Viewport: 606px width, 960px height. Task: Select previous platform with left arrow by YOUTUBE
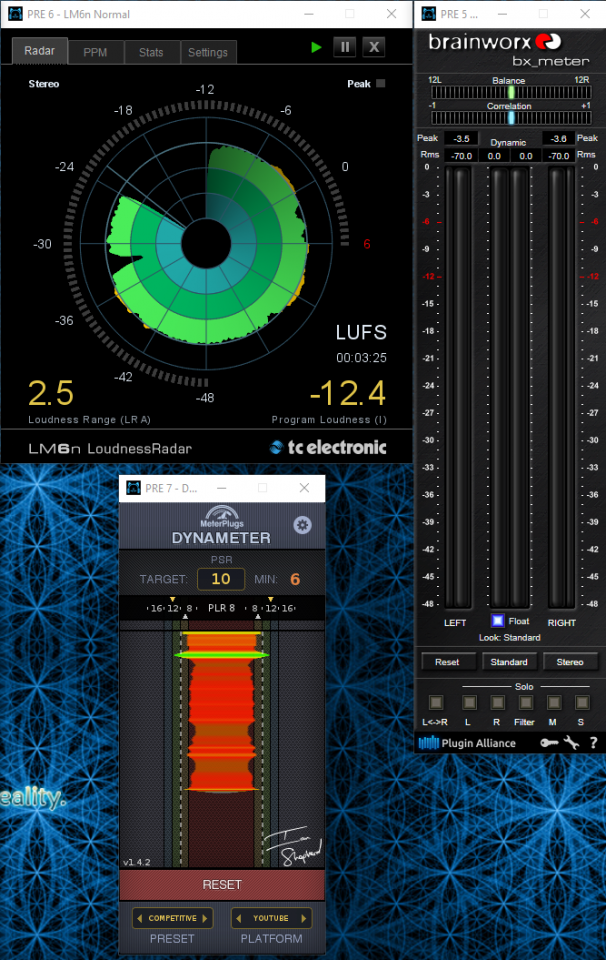(239, 918)
